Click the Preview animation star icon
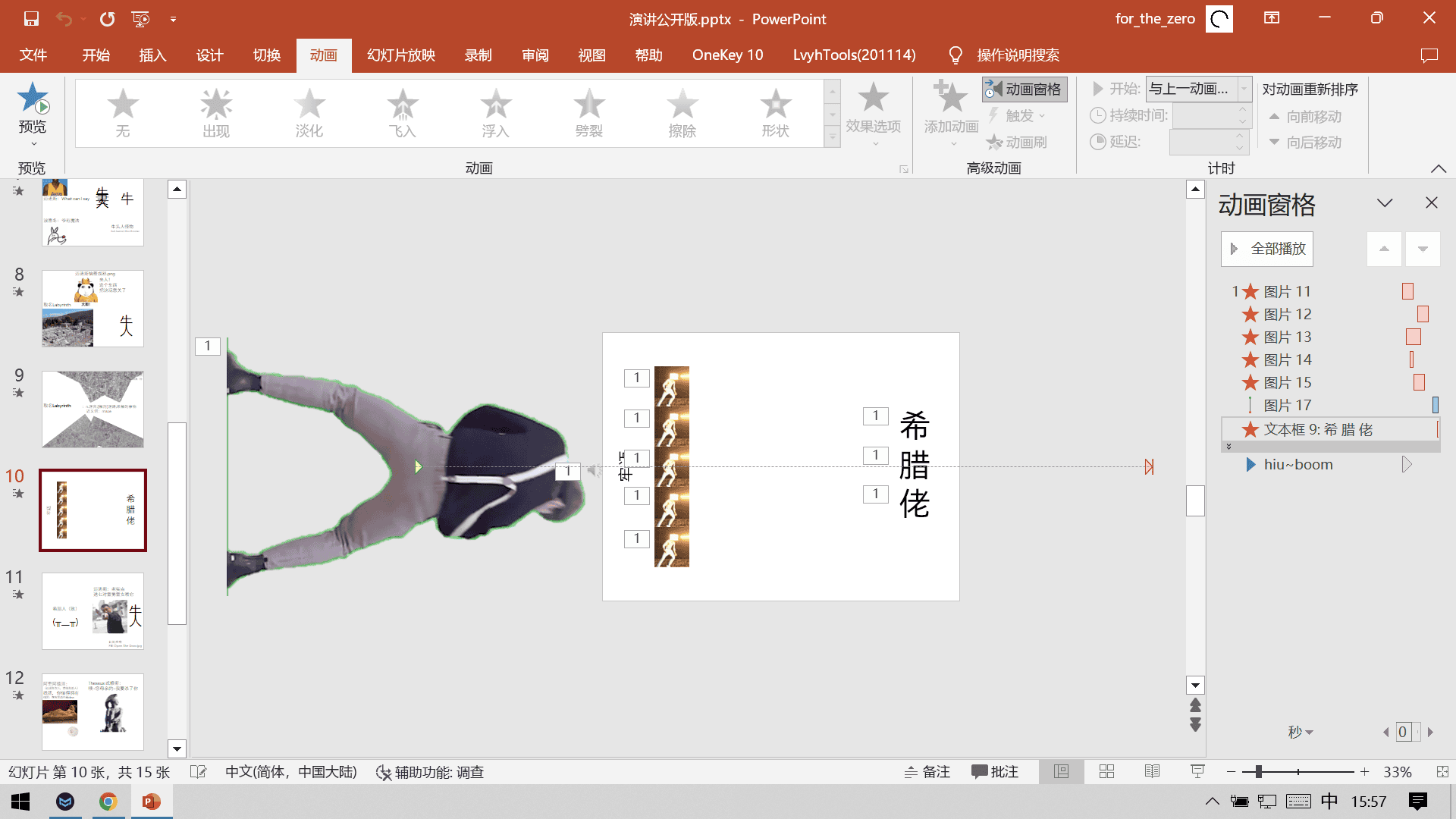Screen dimensions: 1456x819 point(32,99)
